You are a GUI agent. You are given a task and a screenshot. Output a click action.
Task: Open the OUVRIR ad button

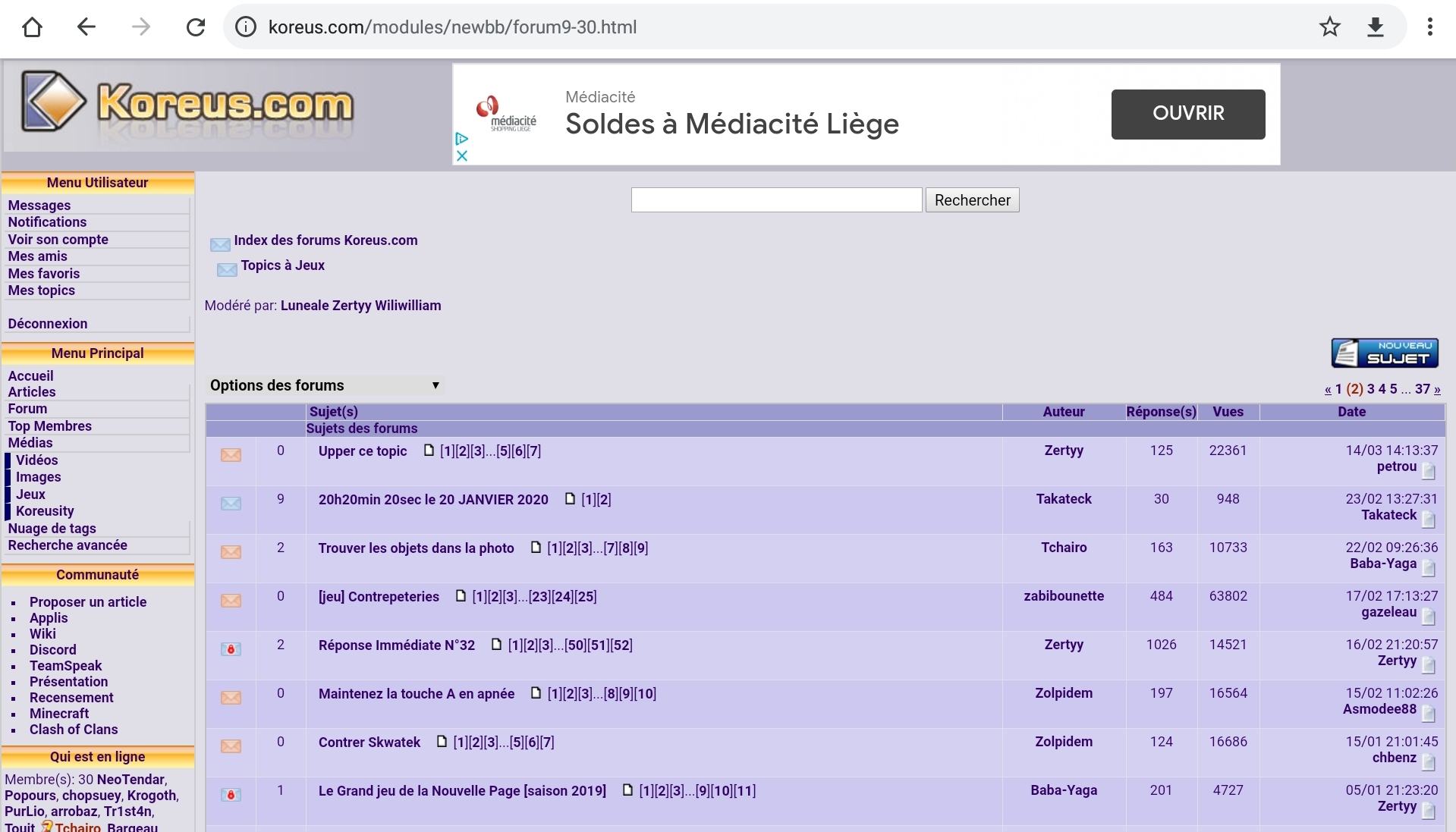tap(1187, 114)
